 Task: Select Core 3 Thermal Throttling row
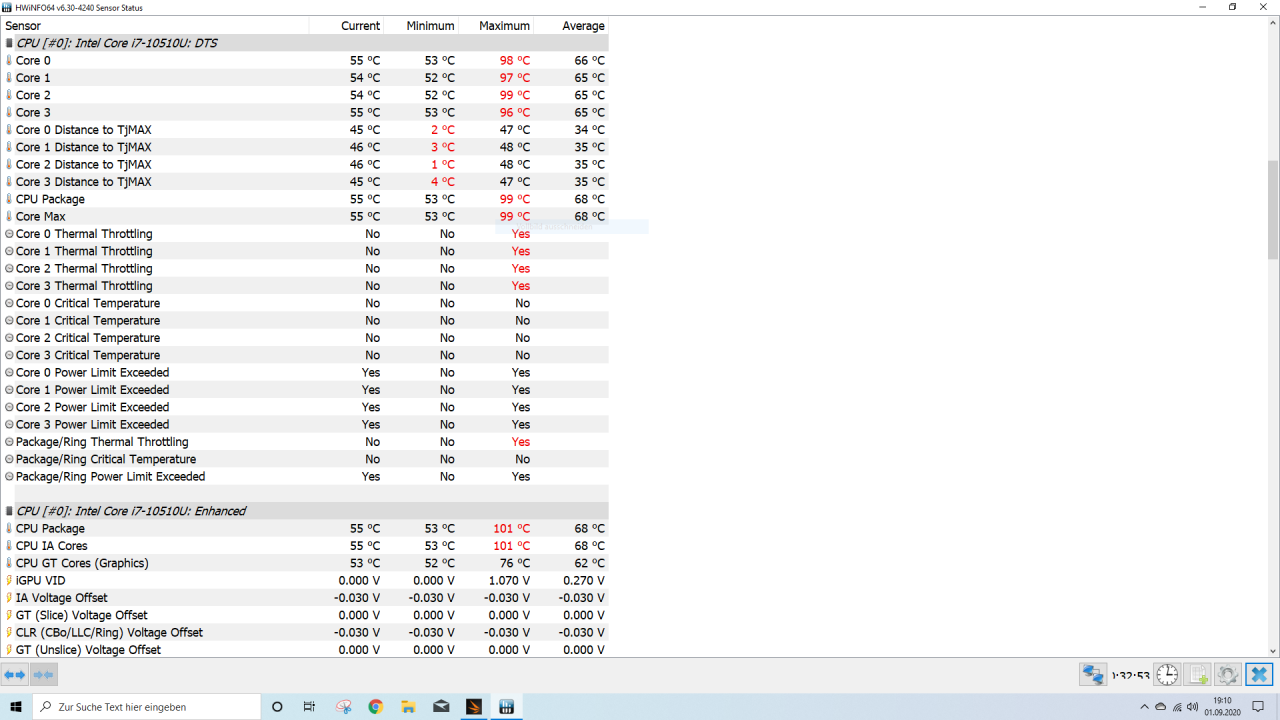coord(304,286)
